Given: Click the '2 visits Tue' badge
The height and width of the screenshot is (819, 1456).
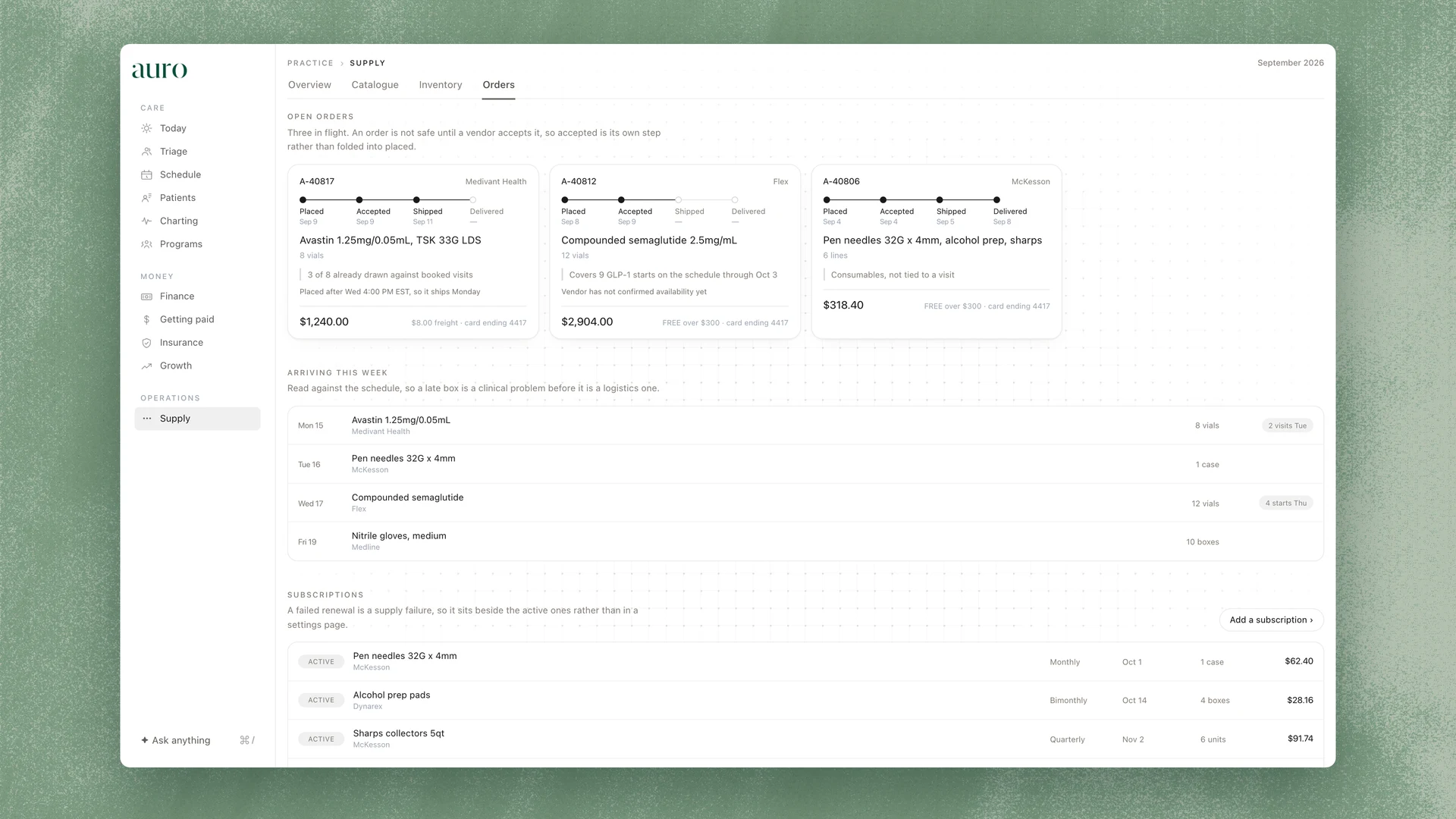Looking at the screenshot, I should pos(1287,425).
